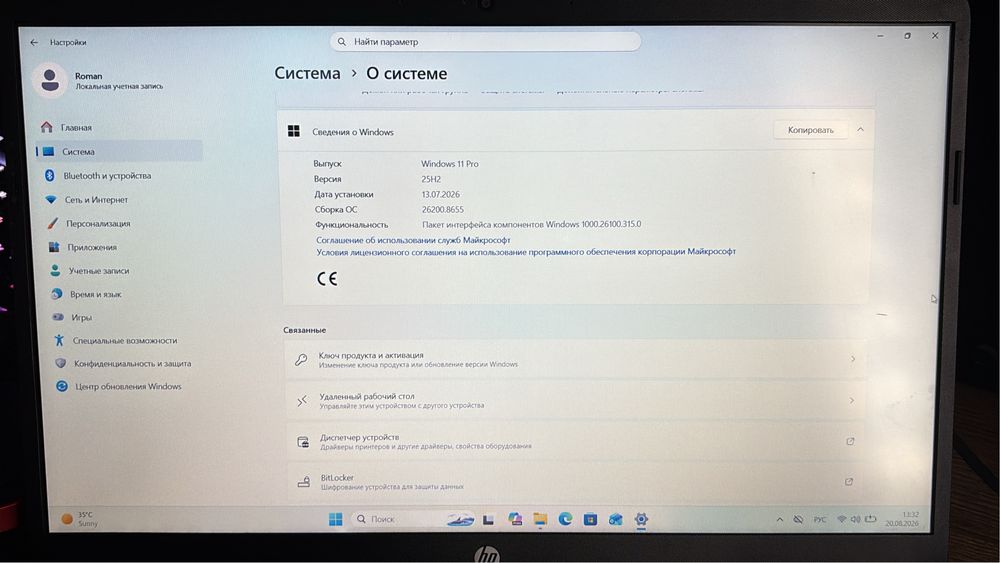This screenshot has height=563, width=1000.
Task: Open Удаленный рабочий стол
Action: tap(575, 400)
